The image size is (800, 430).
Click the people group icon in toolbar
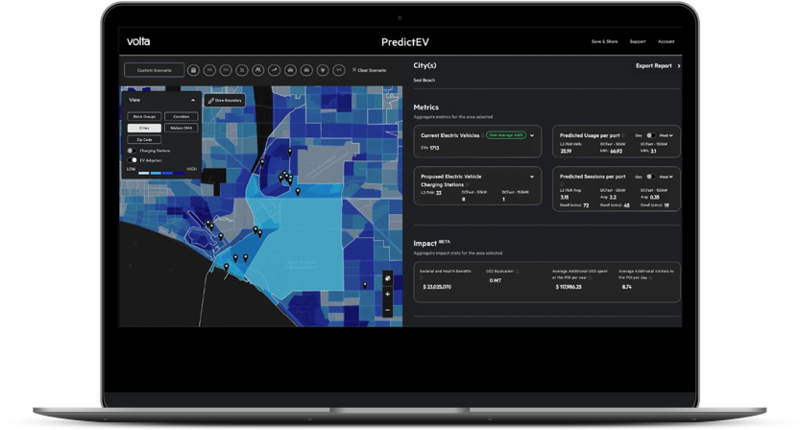tap(257, 70)
